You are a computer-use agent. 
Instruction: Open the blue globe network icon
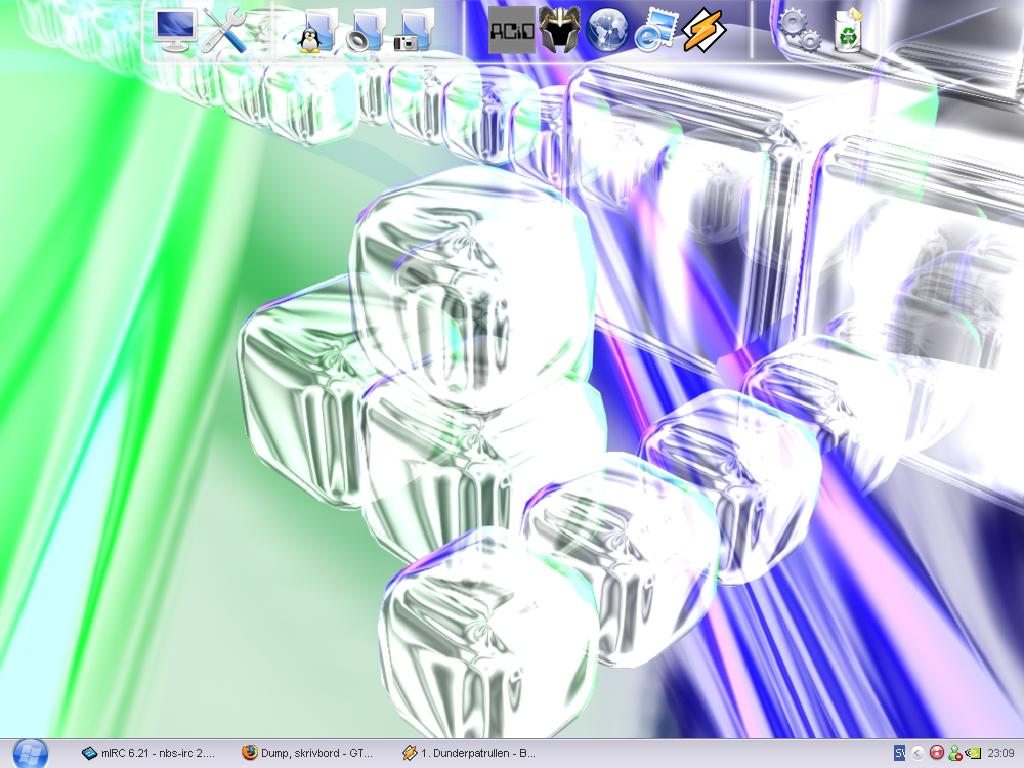click(x=608, y=30)
